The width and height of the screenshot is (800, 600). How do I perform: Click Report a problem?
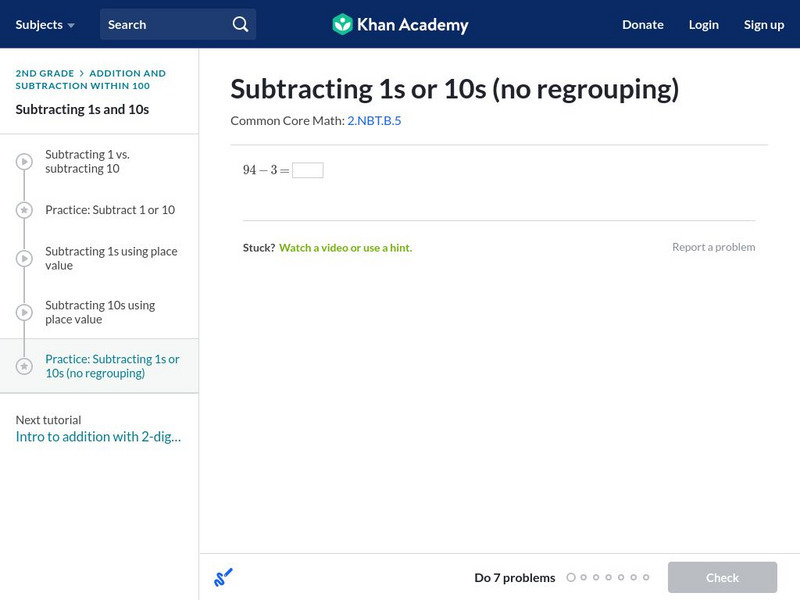pos(713,247)
